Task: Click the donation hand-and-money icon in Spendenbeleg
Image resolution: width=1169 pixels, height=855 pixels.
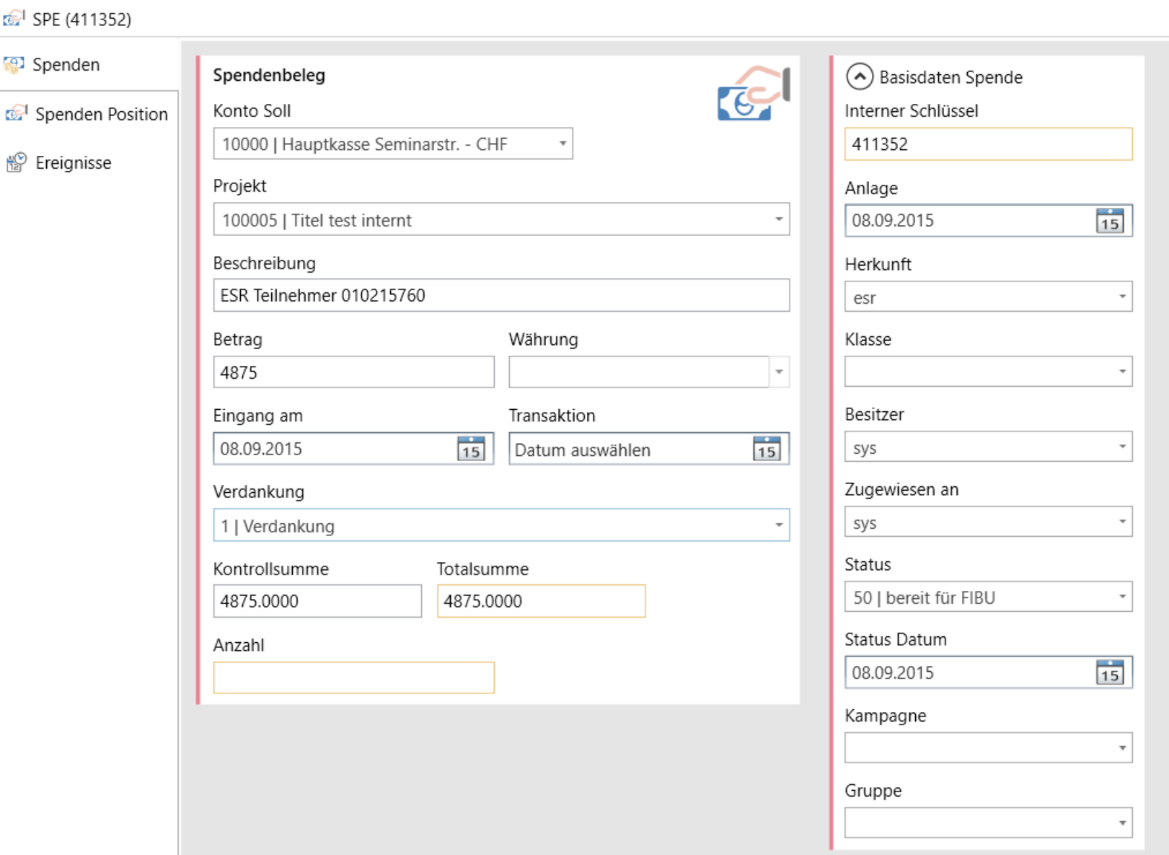Action: [x=754, y=94]
